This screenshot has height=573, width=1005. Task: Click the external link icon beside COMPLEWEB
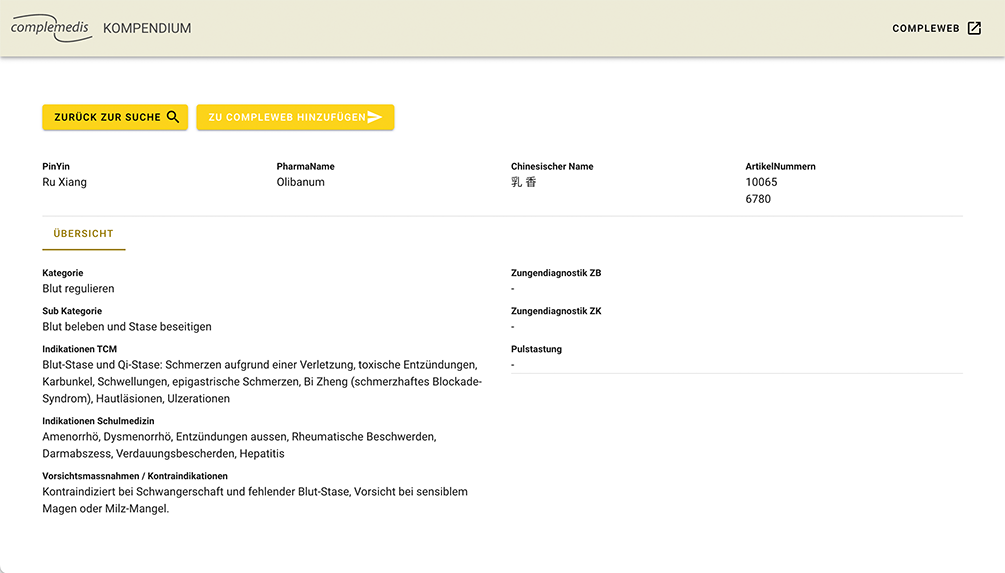coord(974,29)
